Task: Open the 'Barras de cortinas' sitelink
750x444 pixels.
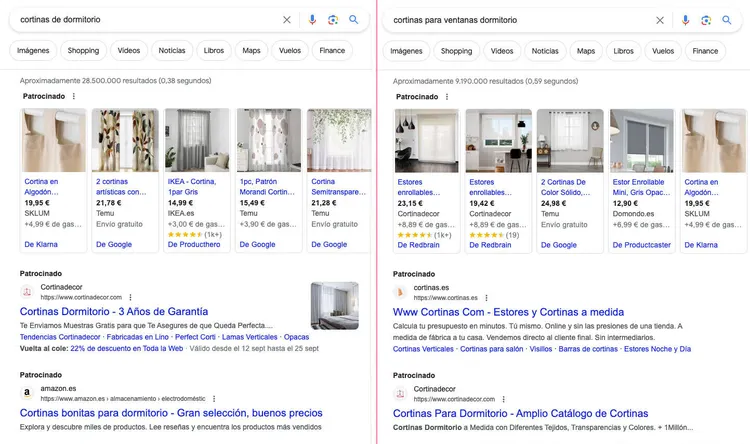Action: 588,349
